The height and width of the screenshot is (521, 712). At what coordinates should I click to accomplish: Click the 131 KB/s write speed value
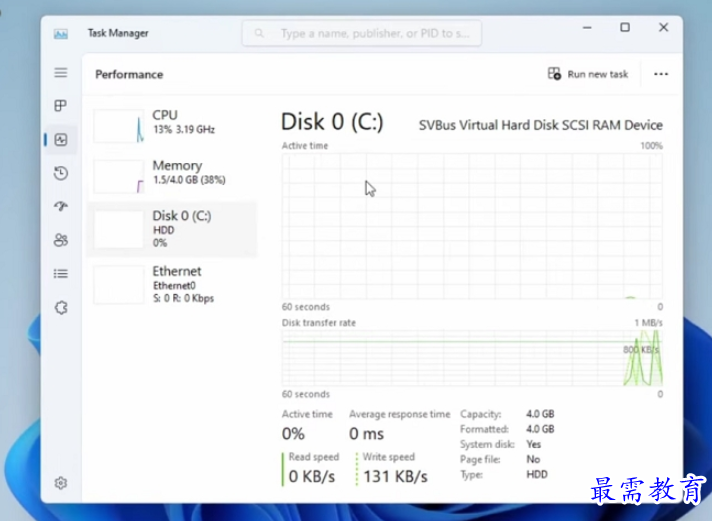click(x=396, y=476)
